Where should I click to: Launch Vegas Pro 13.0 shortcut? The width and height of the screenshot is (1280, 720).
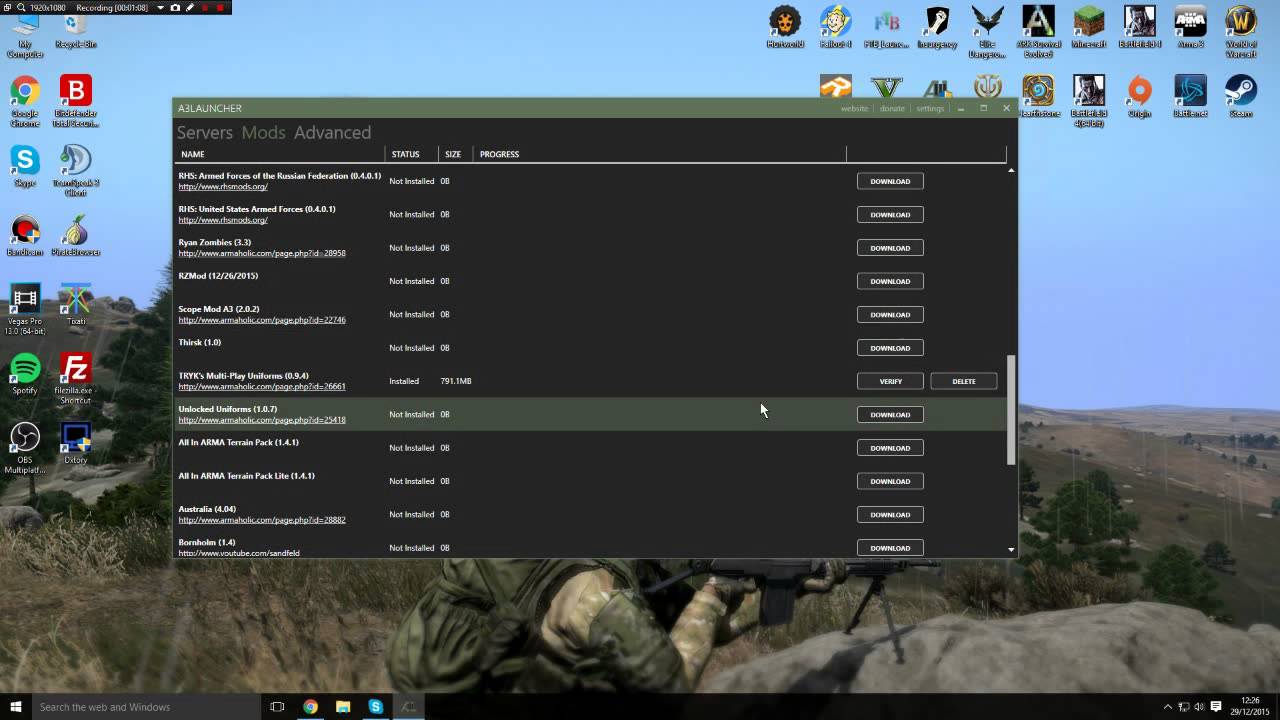[x=25, y=309]
